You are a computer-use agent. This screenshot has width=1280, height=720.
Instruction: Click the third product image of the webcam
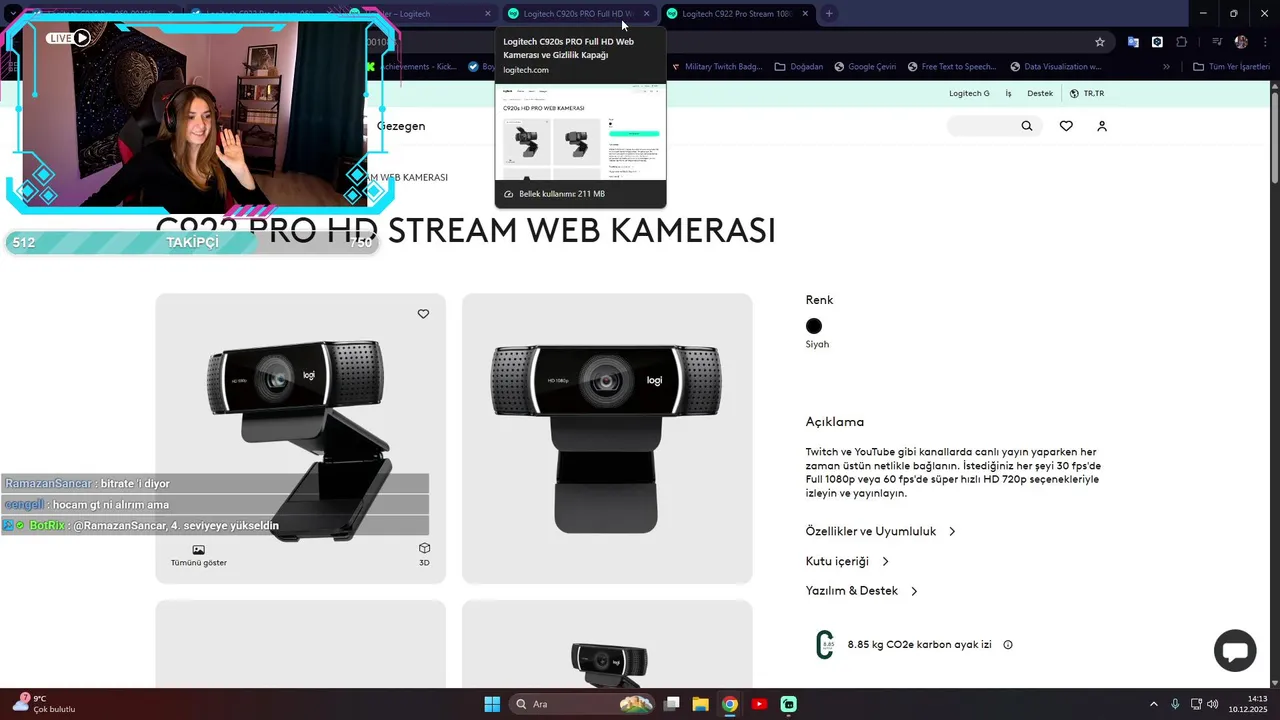(300, 644)
